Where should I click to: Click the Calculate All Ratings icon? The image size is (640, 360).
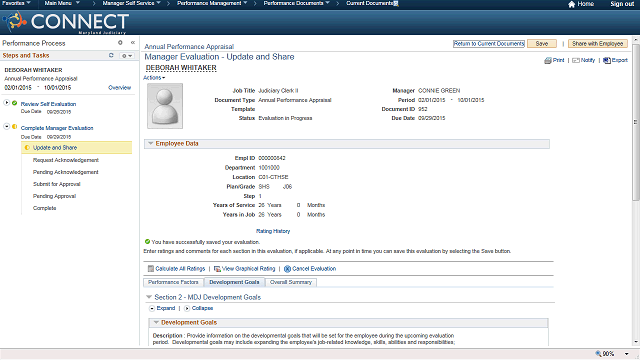point(151,269)
